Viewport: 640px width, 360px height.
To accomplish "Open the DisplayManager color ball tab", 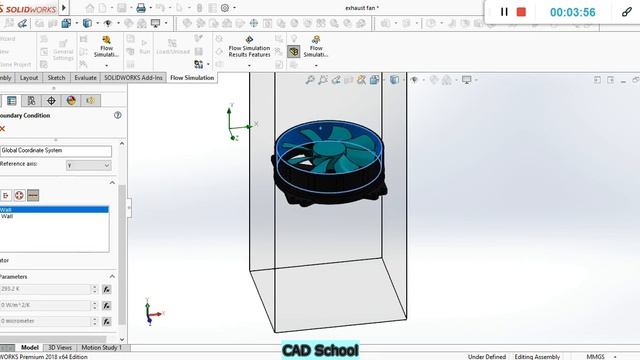I will [x=71, y=100].
